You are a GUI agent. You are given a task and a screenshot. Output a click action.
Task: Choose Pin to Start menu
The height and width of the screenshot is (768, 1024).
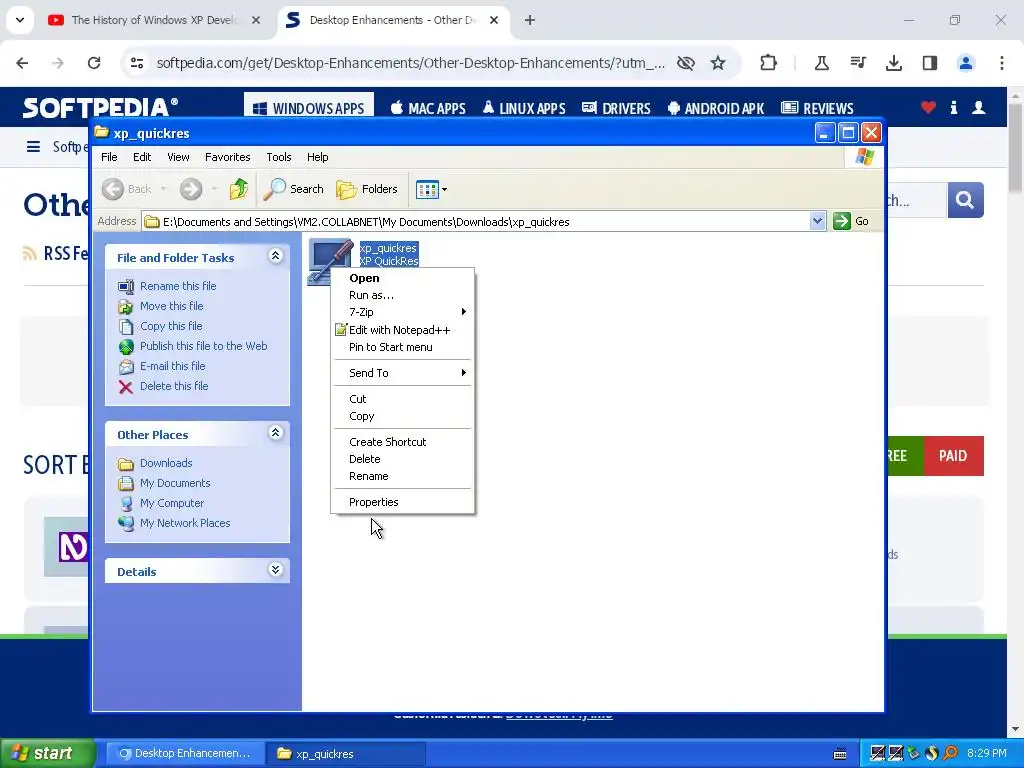click(402, 347)
